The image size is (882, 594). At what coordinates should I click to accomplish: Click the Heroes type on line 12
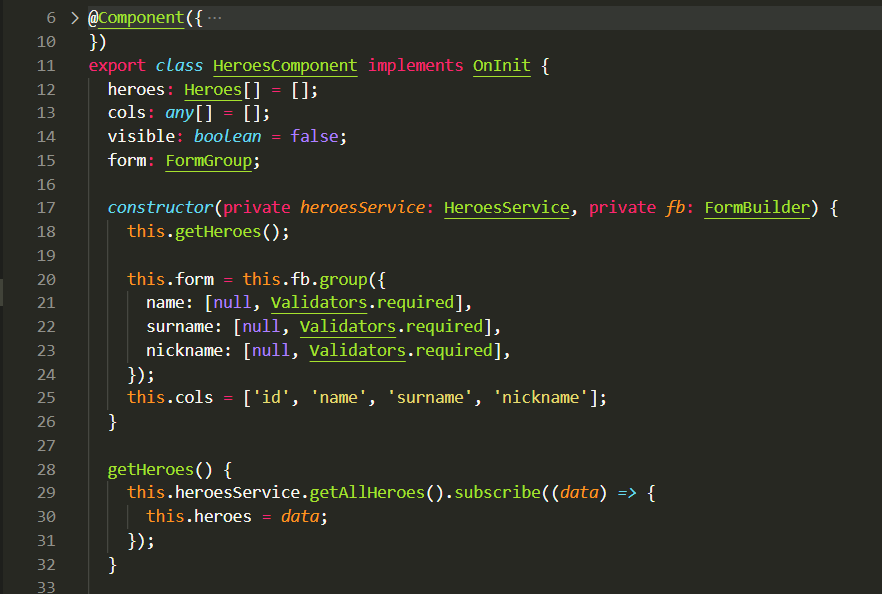click(213, 89)
